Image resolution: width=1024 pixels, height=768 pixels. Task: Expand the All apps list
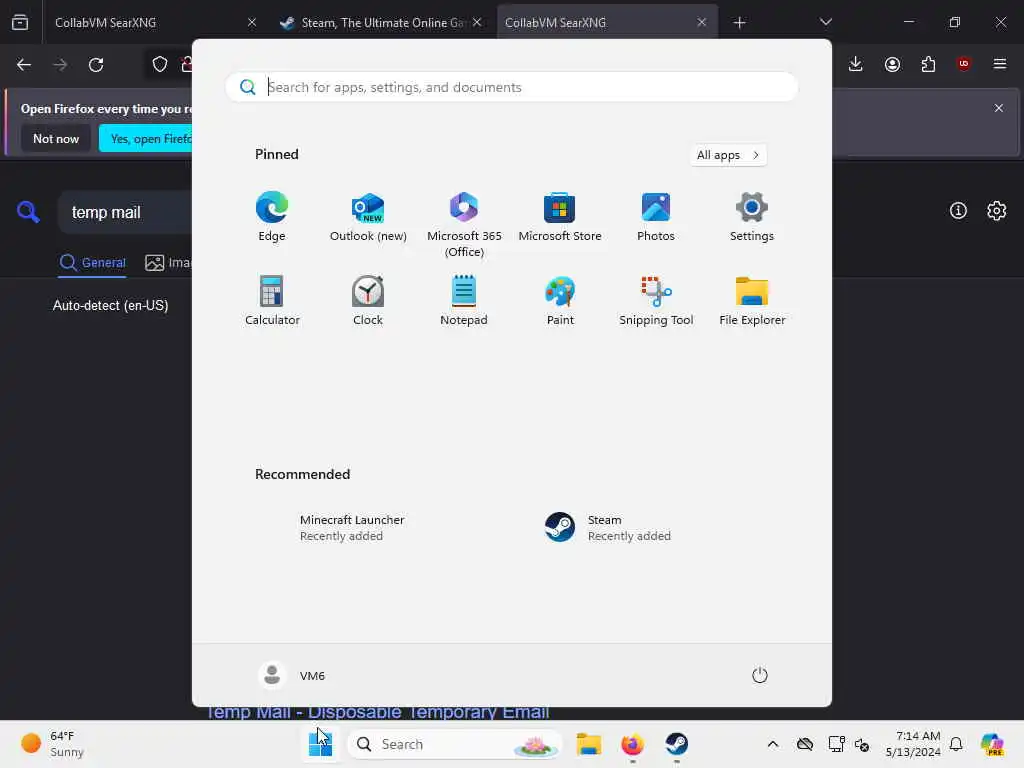click(x=728, y=155)
